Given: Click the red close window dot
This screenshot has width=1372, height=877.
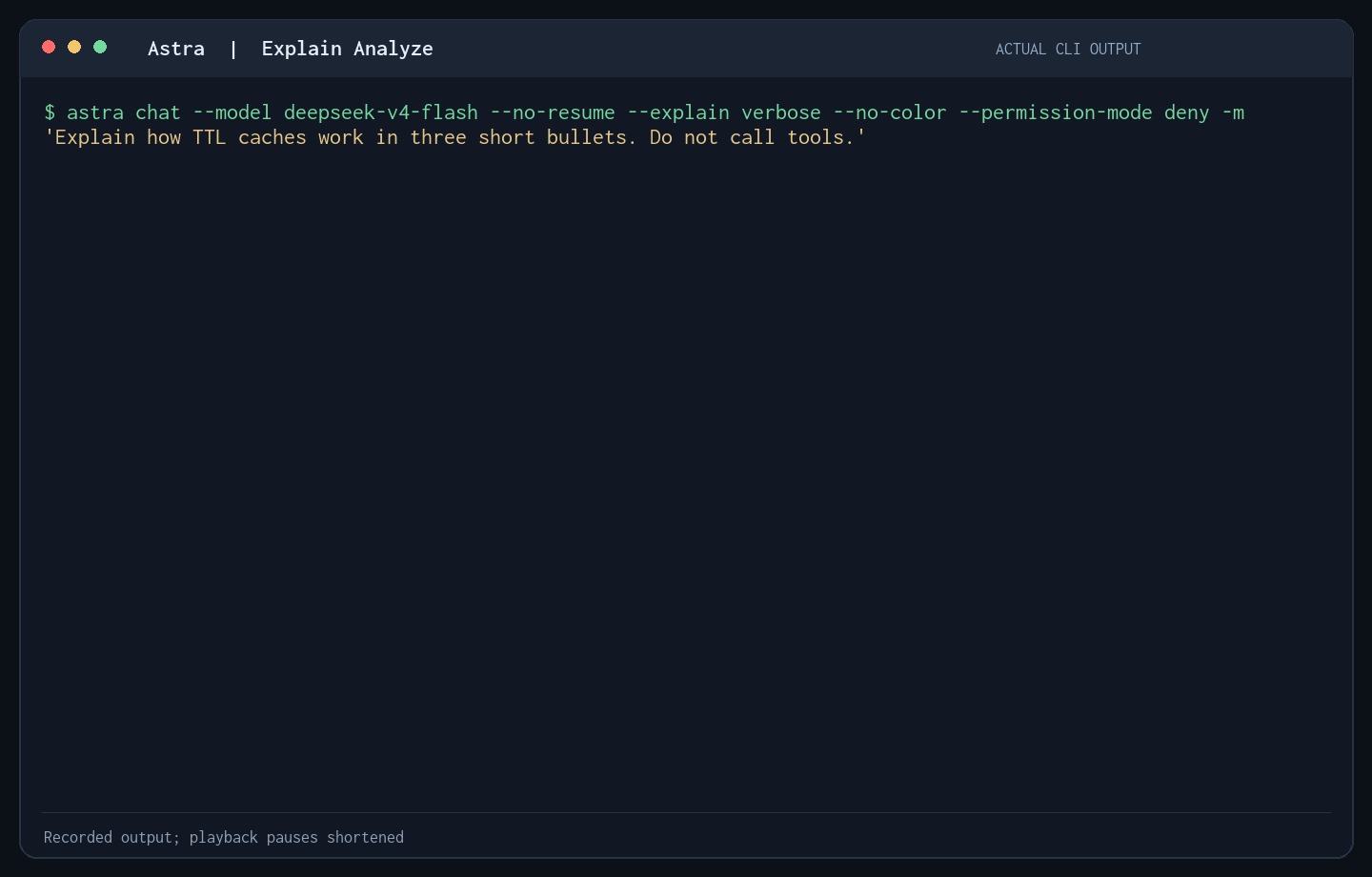Looking at the screenshot, I should pyautogui.click(x=49, y=47).
